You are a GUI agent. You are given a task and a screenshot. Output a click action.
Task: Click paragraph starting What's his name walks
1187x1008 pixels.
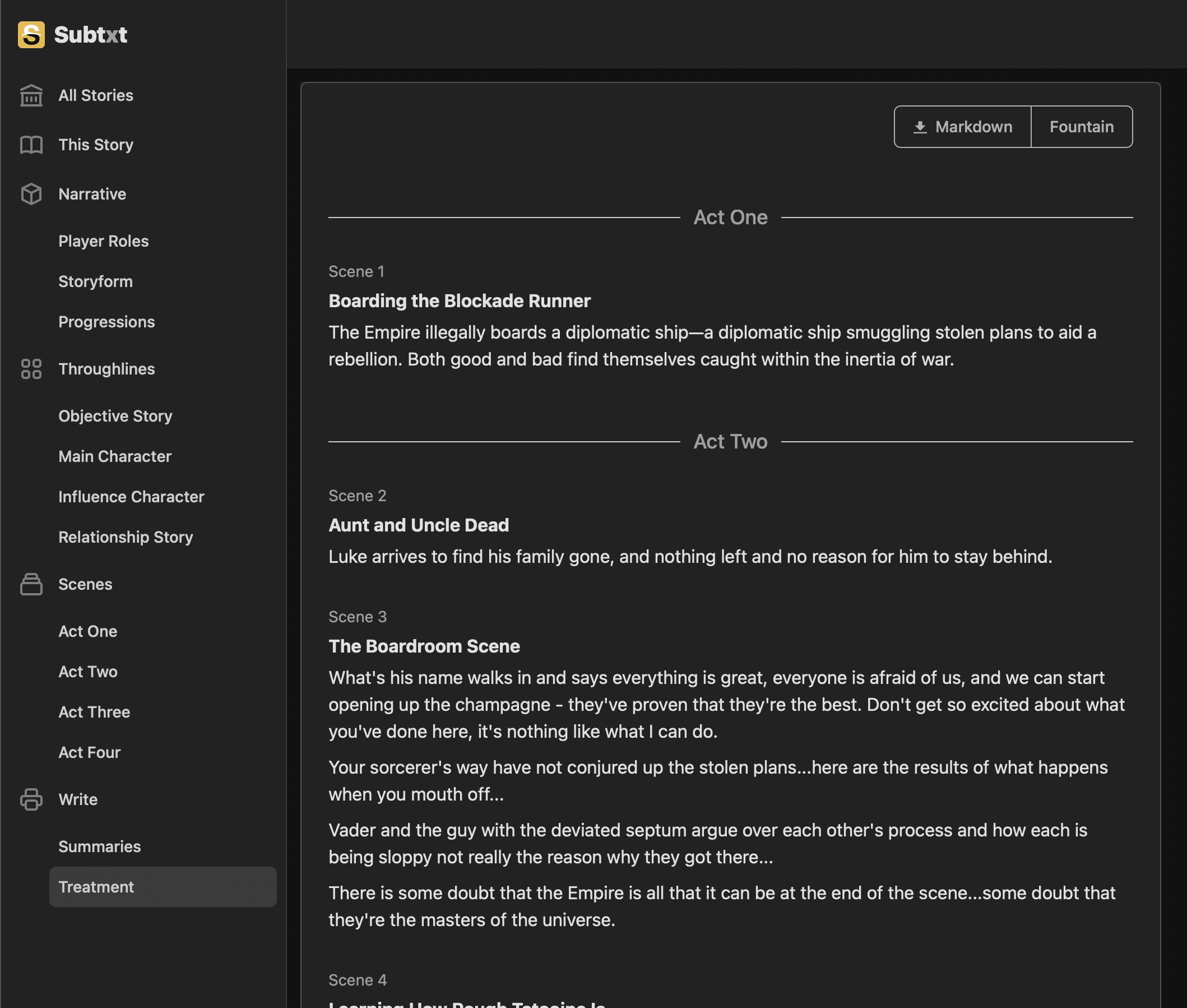(726, 705)
